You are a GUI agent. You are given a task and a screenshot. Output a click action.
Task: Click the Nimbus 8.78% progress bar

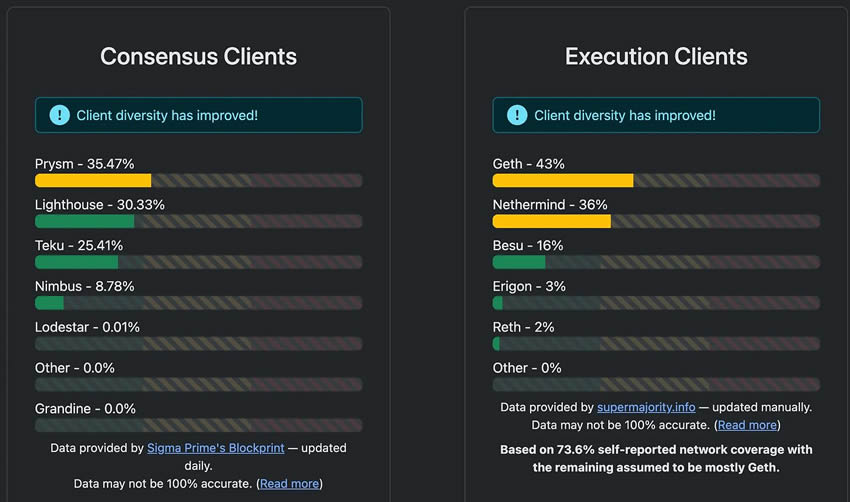click(x=198, y=302)
